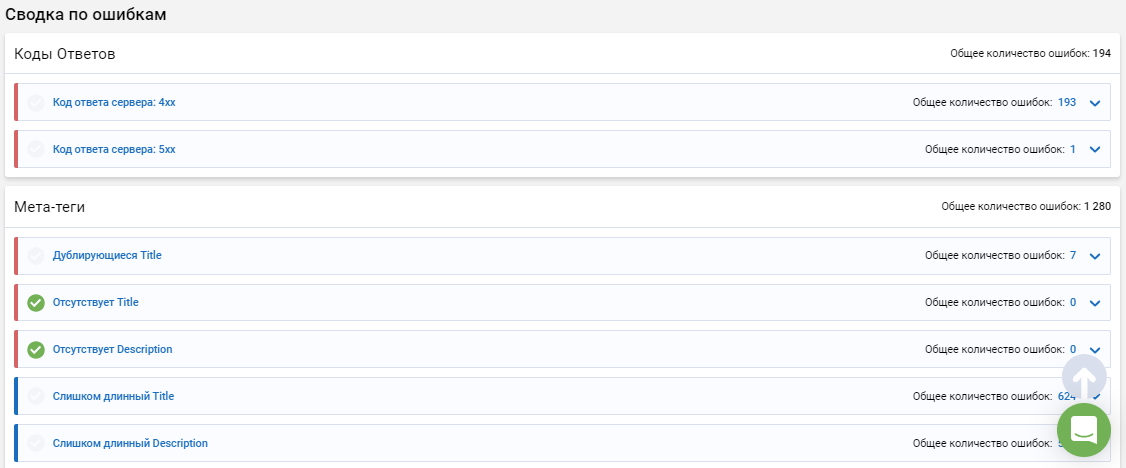The width and height of the screenshot is (1126, 468).
Task: Expand the Дублирующиеся Title row chevron
Action: pos(1094,256)
